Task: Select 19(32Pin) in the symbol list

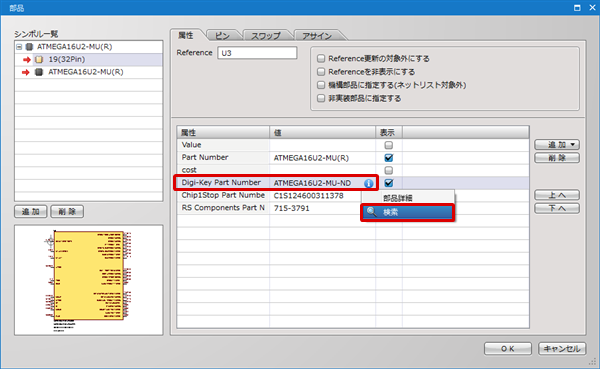Action: click(x=88, y=59)
